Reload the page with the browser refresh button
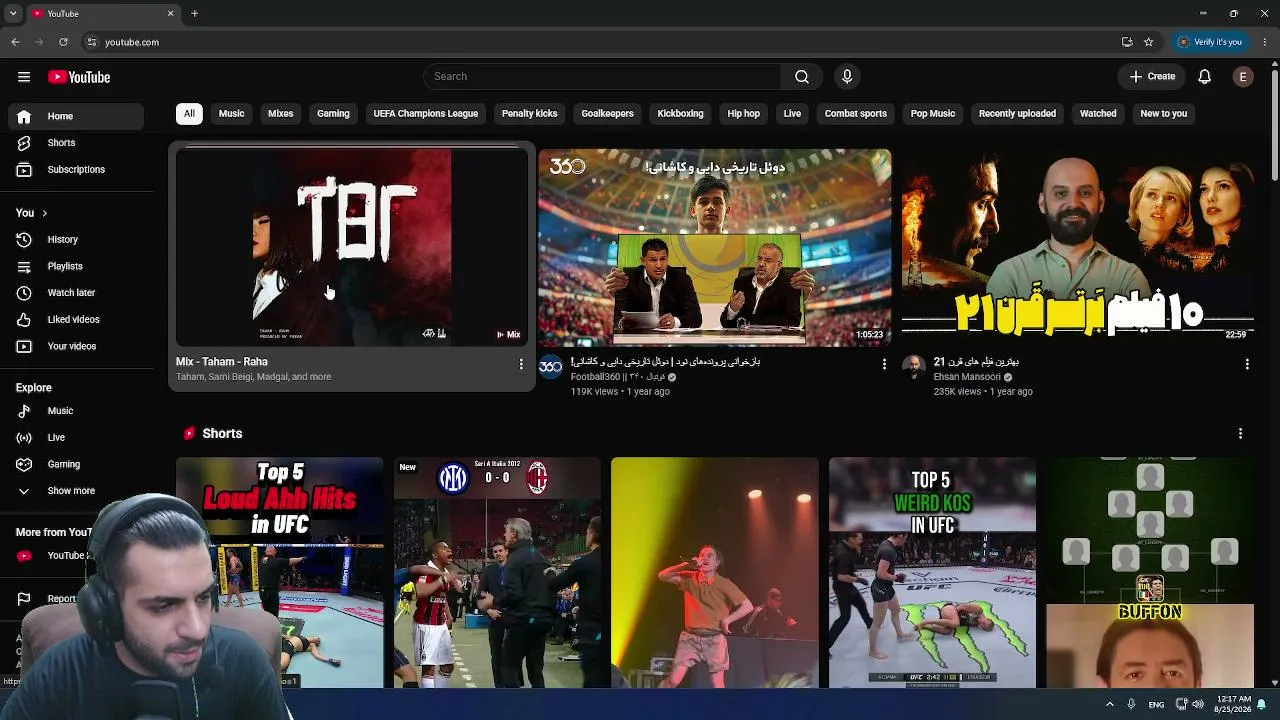 click(63, 42)
